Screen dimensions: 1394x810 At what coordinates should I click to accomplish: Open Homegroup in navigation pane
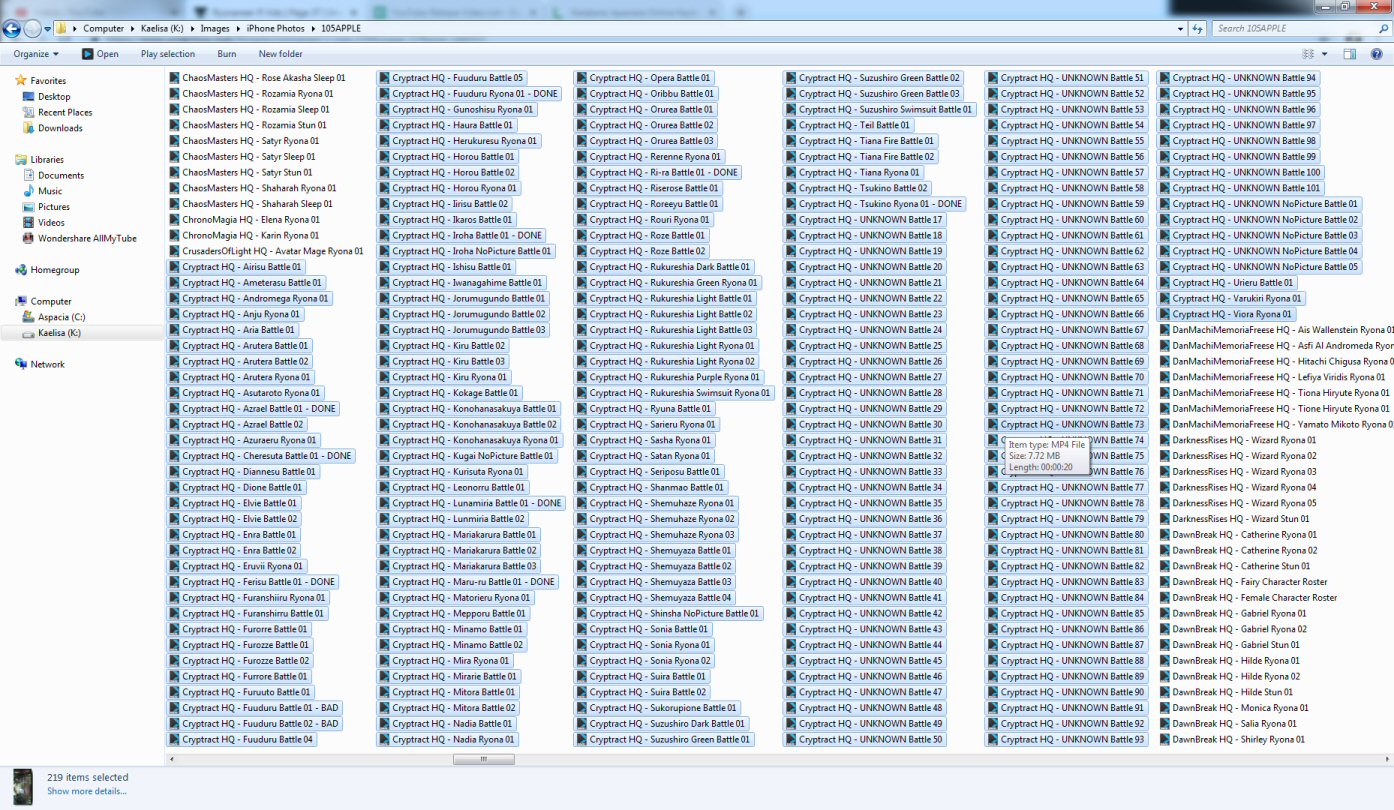click(x=54, y=270)
